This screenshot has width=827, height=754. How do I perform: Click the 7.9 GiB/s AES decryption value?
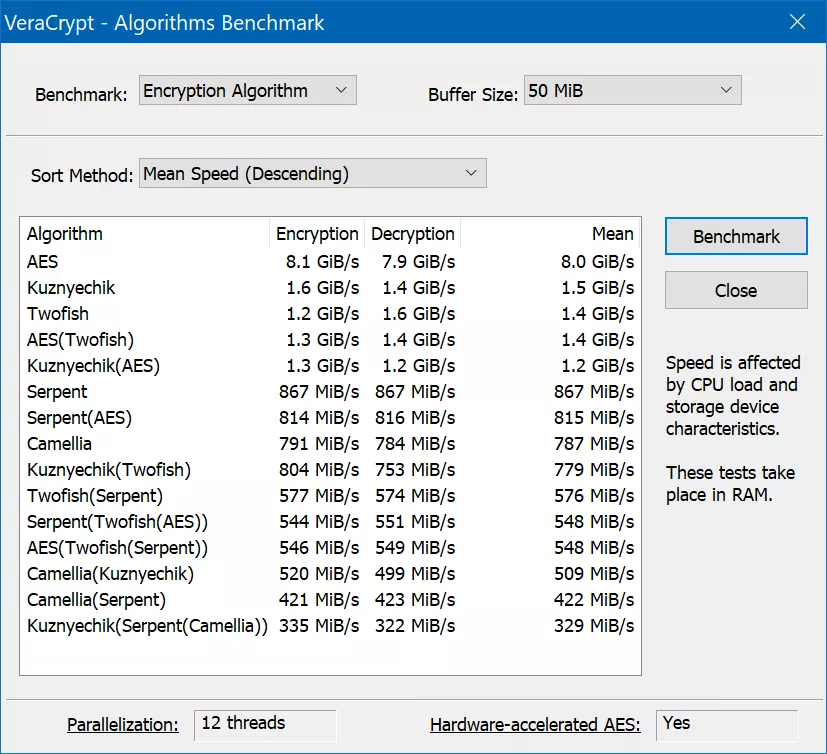[x=418, y=262]
